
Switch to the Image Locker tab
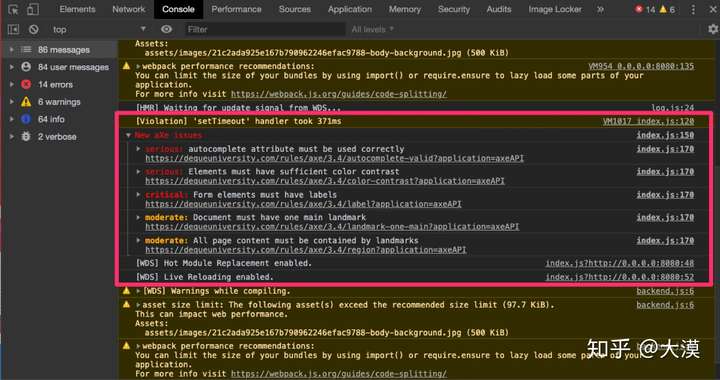click(x=555, y=9)
